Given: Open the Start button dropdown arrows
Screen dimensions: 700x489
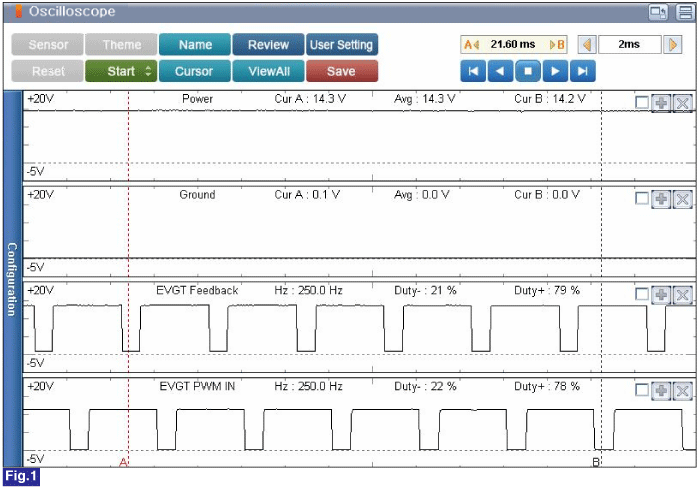Looking at the screenshot, I should click(149, 71).
